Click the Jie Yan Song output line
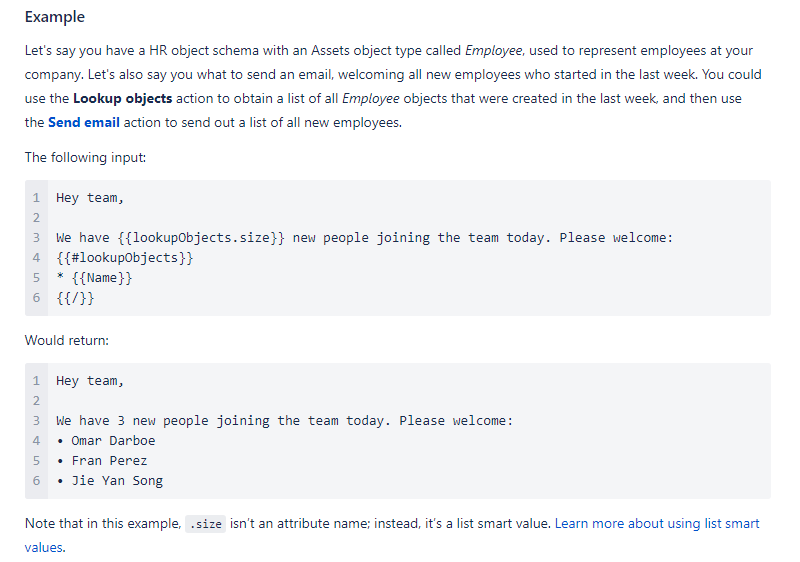 point(110,481)
